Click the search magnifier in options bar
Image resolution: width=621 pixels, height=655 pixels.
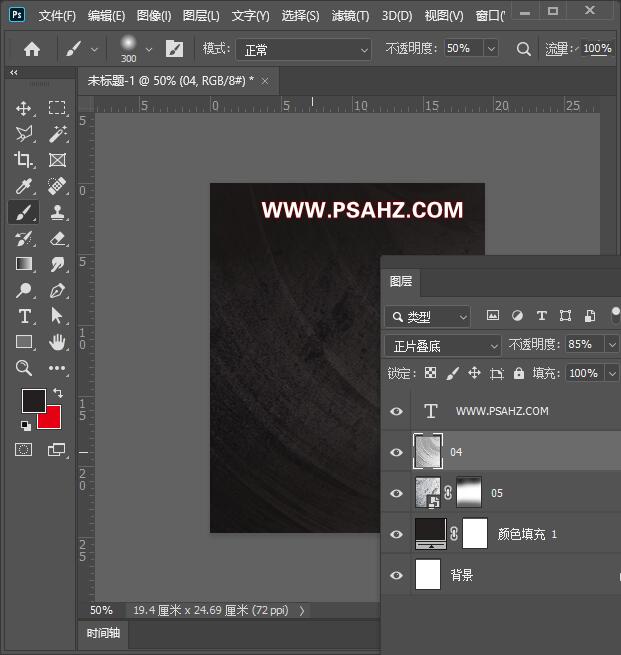click(523, 49)
